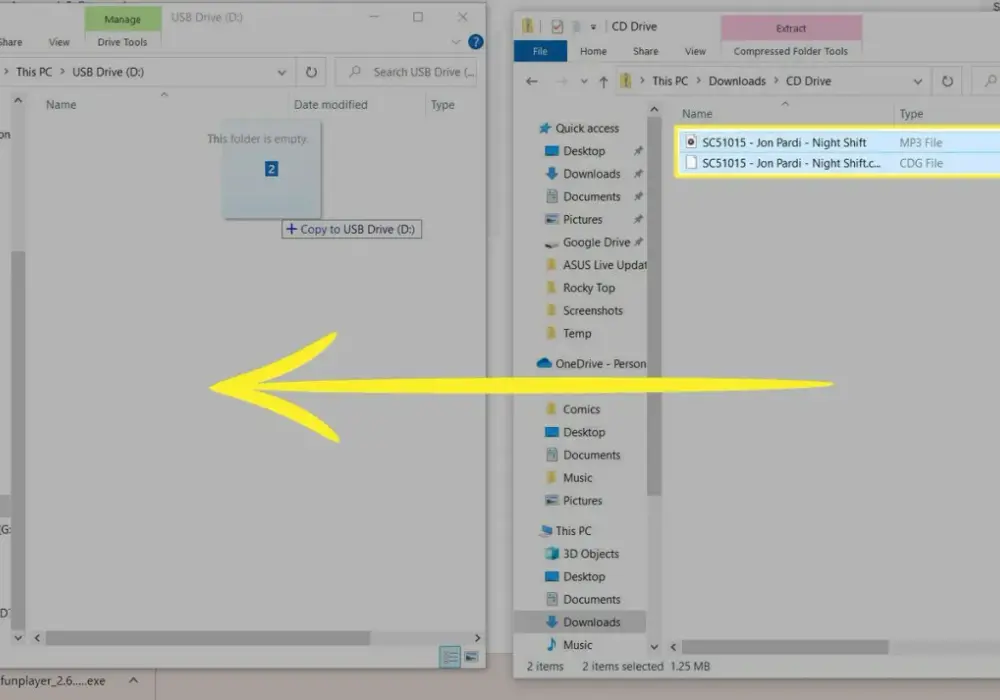Image resolution: width=1000 pixels, height=700 pixels.
Task: Go back in CD Drive window
Action: pos(531,81)
